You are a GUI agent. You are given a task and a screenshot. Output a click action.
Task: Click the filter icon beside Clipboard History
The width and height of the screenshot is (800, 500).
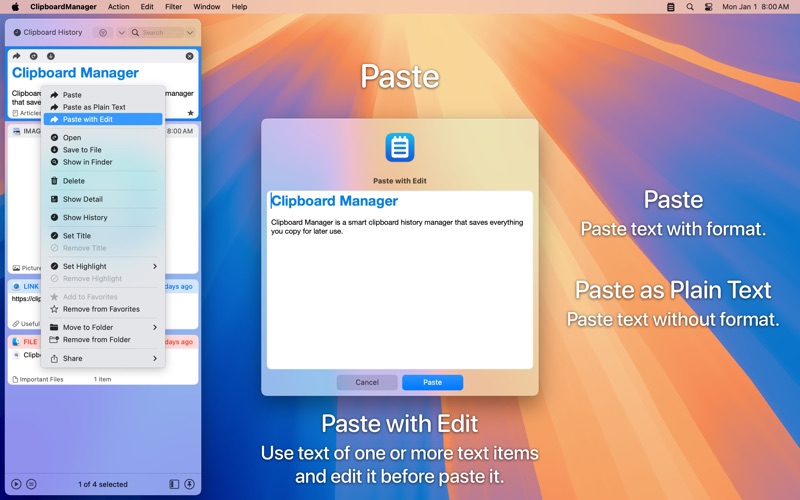click(x=103, y=33)
